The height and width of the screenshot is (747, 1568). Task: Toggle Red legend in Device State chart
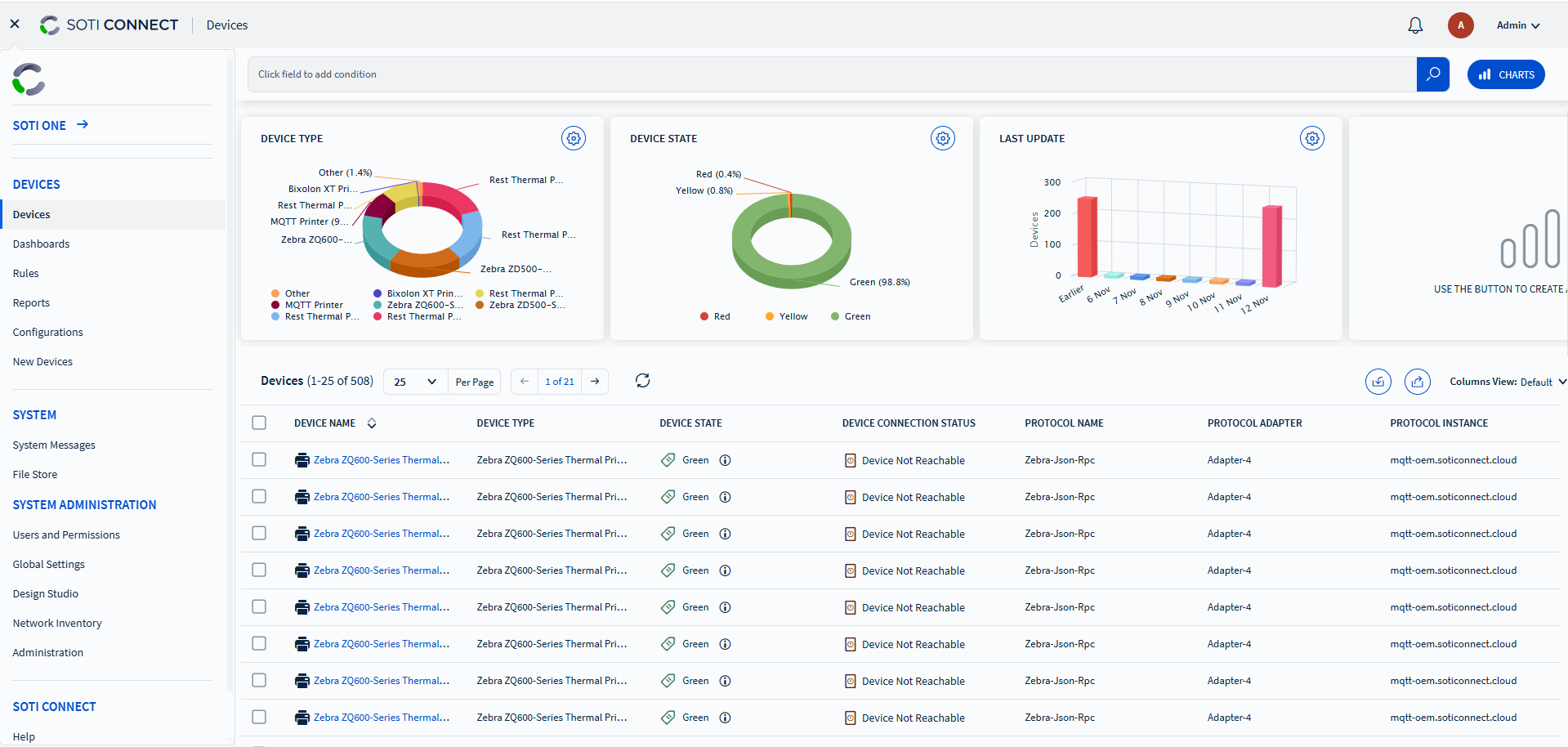coord(715,316)
